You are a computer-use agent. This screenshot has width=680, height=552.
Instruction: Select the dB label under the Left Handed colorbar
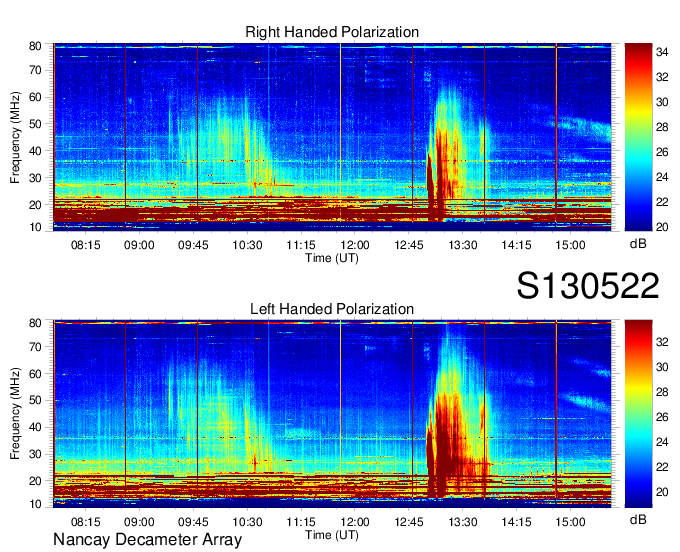pyautogui.click(x=638, y=519)
